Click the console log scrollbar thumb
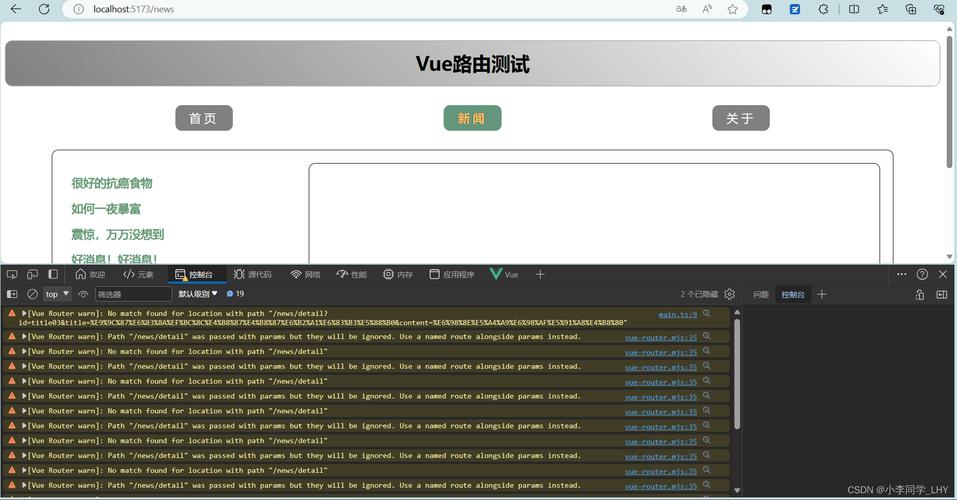957x500 pixels. [737, 372]
